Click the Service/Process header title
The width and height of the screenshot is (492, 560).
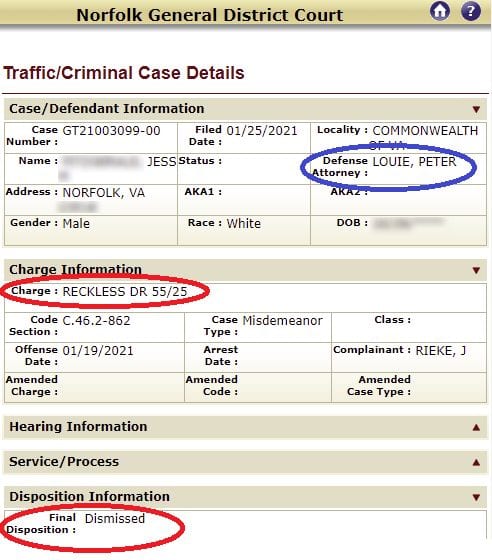(64, 462)
